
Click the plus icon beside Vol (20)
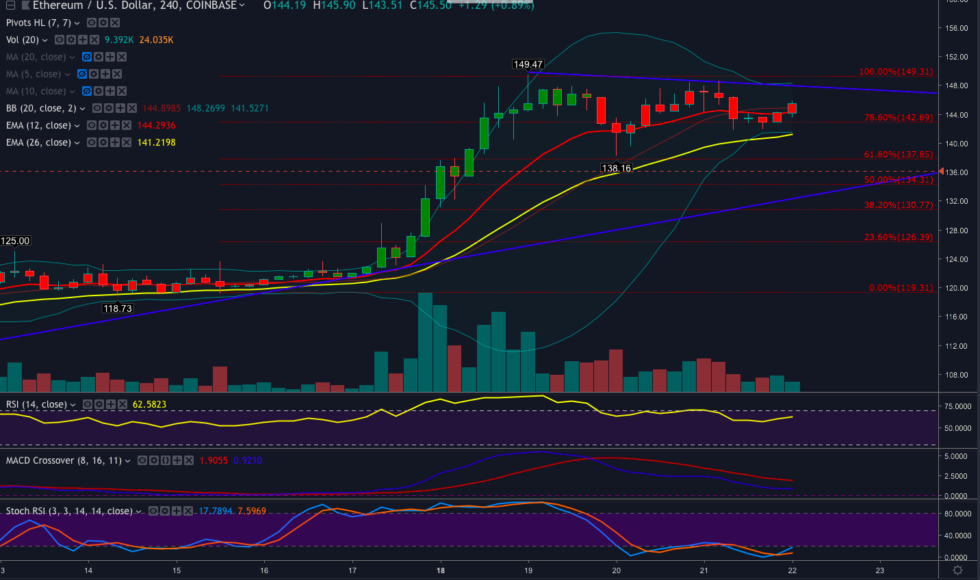click(82, 40)
